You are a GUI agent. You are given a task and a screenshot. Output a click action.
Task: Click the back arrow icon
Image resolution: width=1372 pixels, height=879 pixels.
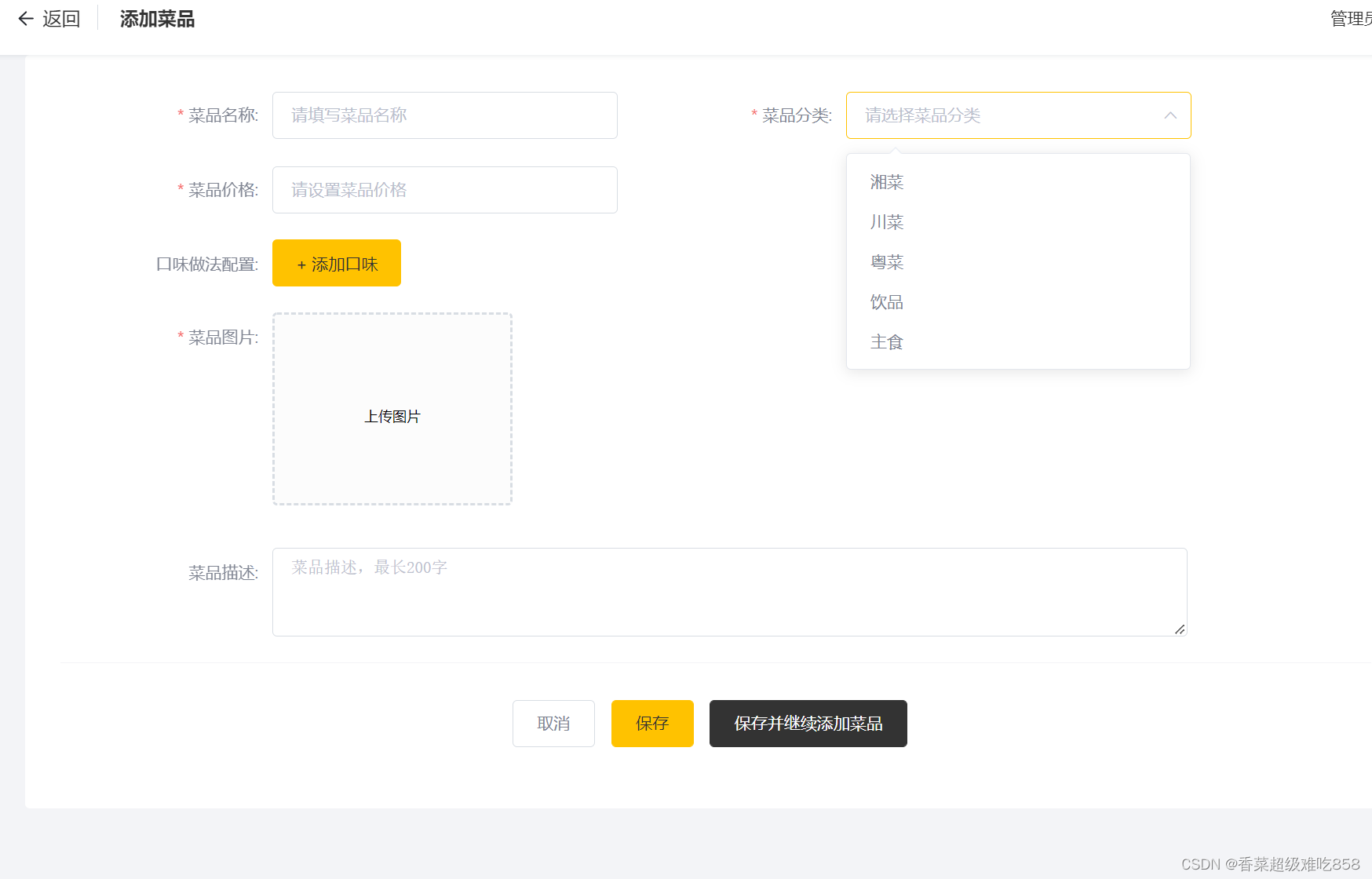click(26, 19)
